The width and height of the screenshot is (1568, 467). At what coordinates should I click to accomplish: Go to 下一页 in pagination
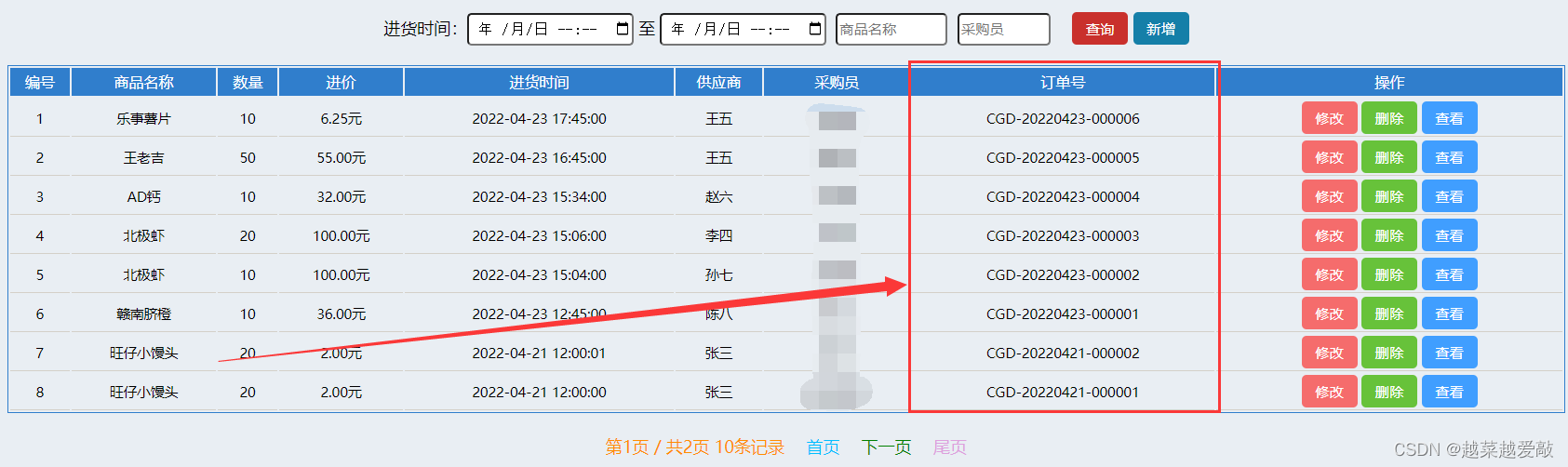(886, 447)
